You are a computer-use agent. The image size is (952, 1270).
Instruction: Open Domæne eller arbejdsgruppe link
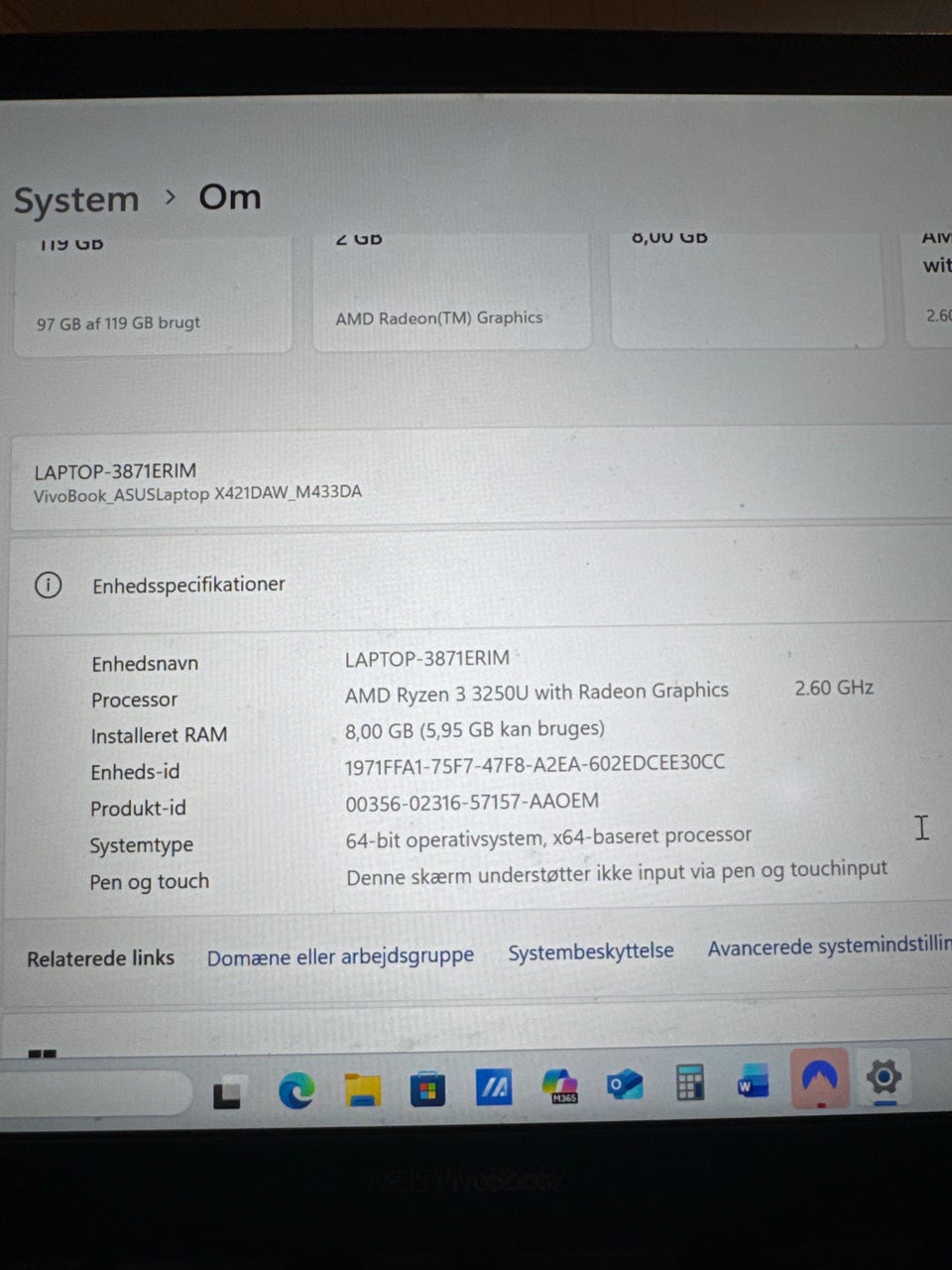click(340, 956)
